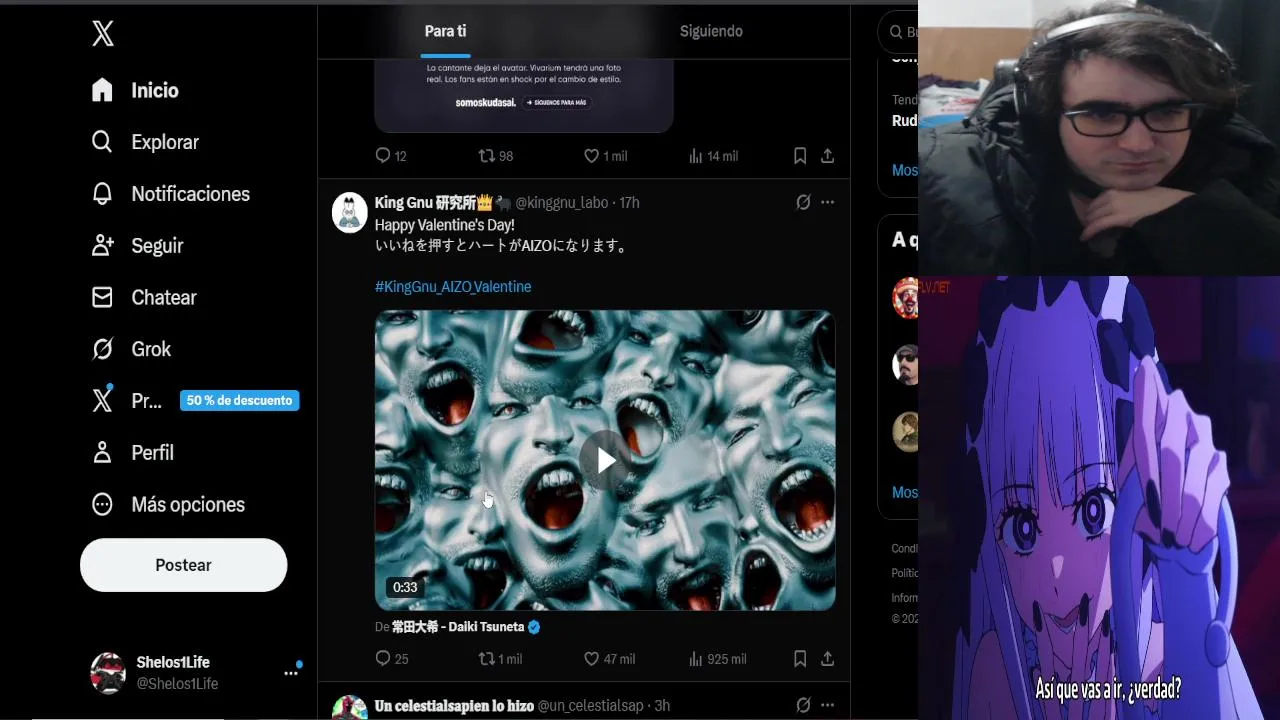Open Daiki Tsuneta source profile link
The height and width of the screenshot is (720, 1280).
pos(466,627)
